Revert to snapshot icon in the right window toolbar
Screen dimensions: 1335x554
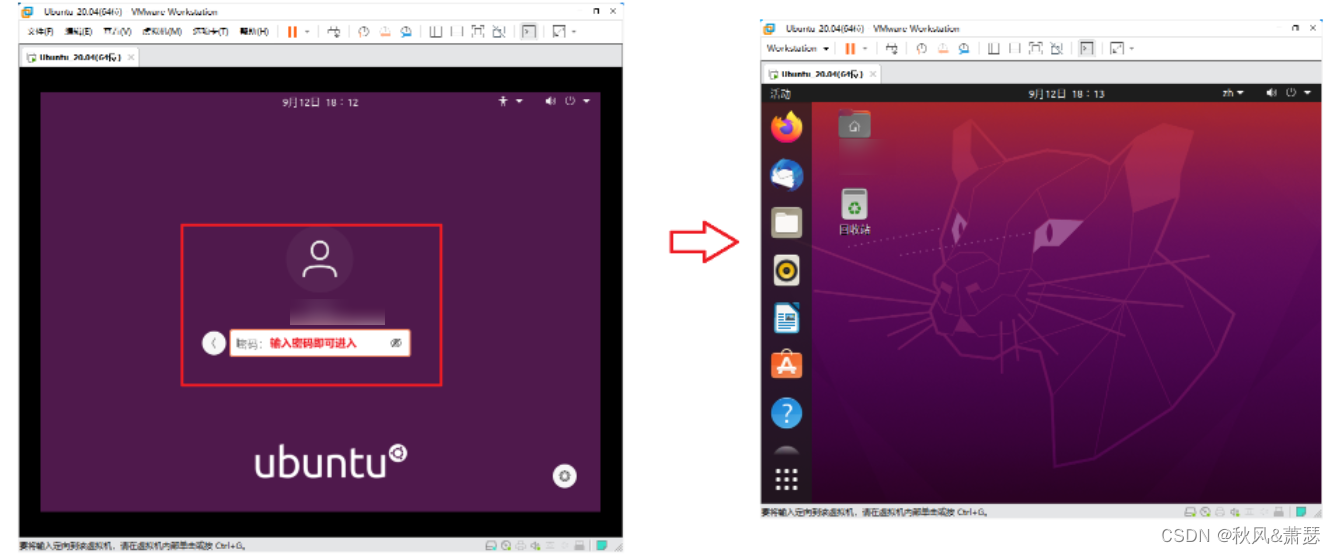[943, 48]
